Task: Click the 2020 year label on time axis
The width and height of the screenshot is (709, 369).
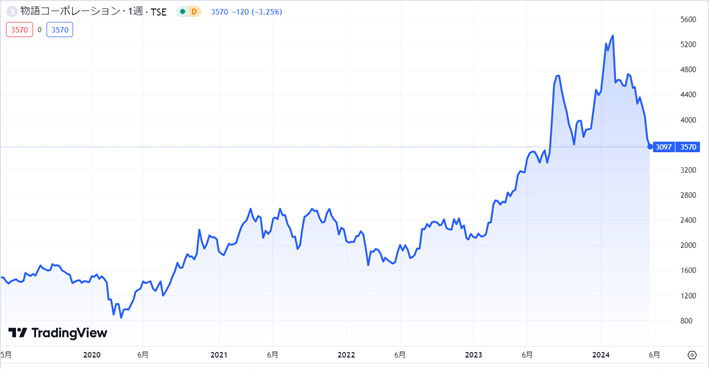Action: [x=92, y=355]
